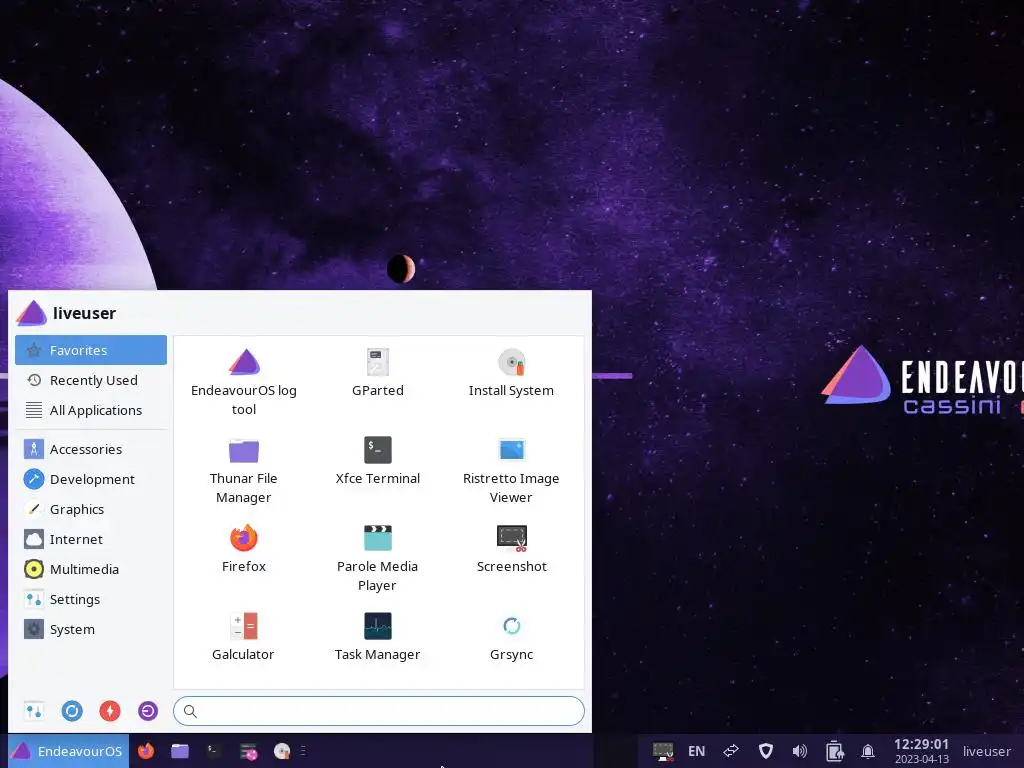The width and height of the screenshot is (1024, 768).
Task: Click the panel launcher with pink badge
Action: (x=248, y=752)
